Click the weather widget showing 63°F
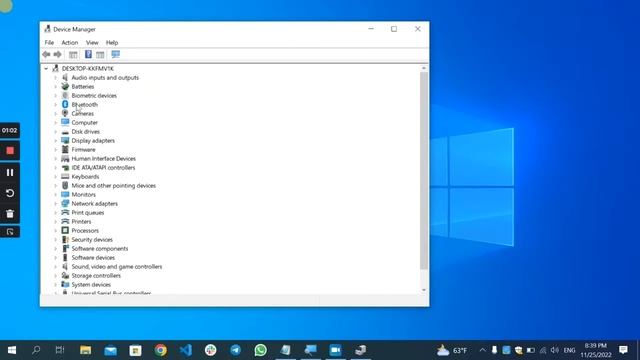The image size is (640, 360). [452, 350]
